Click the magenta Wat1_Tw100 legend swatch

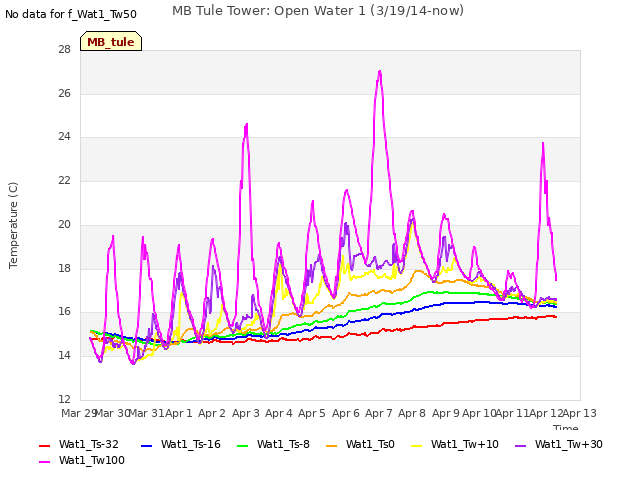(x=44, y=462)
